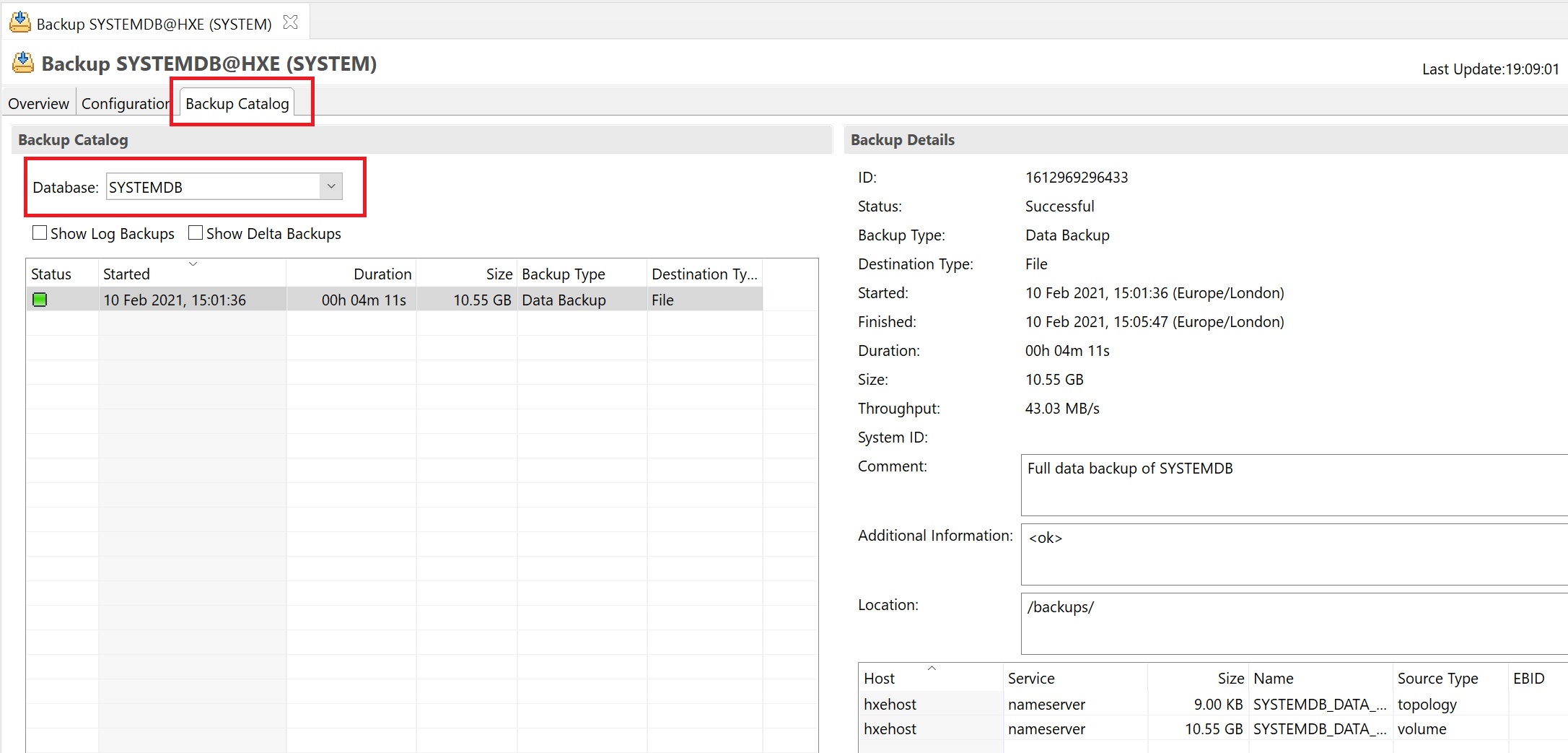The height and width of the screenshot is (753, 1568).
Task: Click the green status icon in the backup row
Action: coord(40,300)
